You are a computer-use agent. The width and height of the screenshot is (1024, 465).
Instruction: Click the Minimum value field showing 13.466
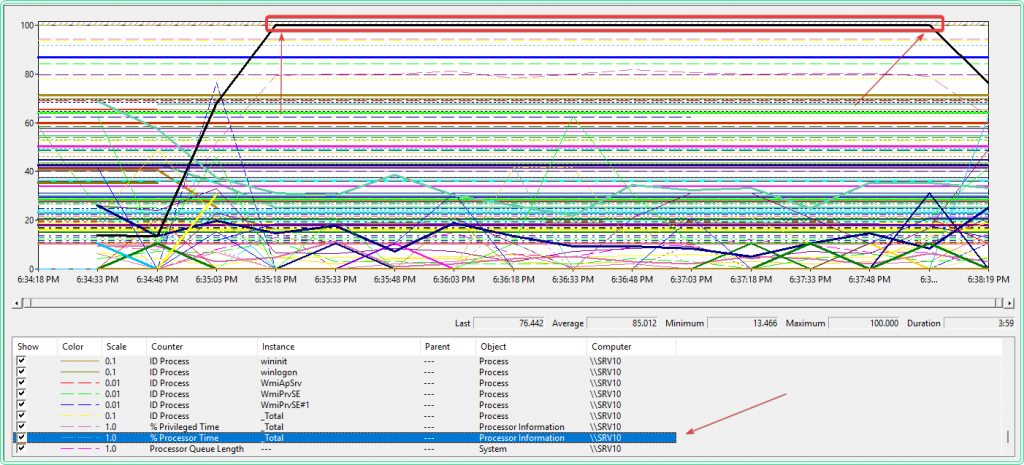tap(743, 323)
